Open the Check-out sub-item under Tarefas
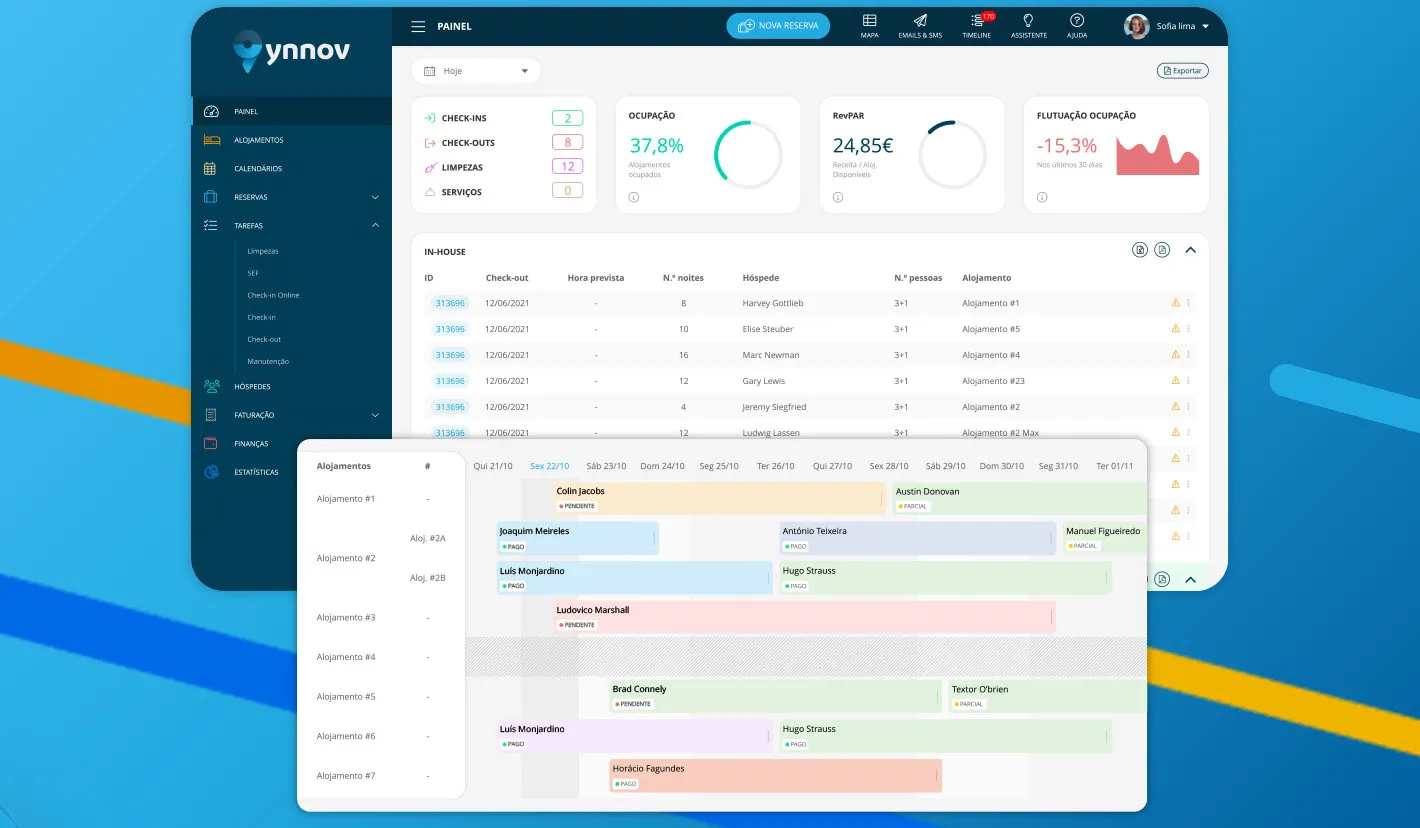 point(264,339)
